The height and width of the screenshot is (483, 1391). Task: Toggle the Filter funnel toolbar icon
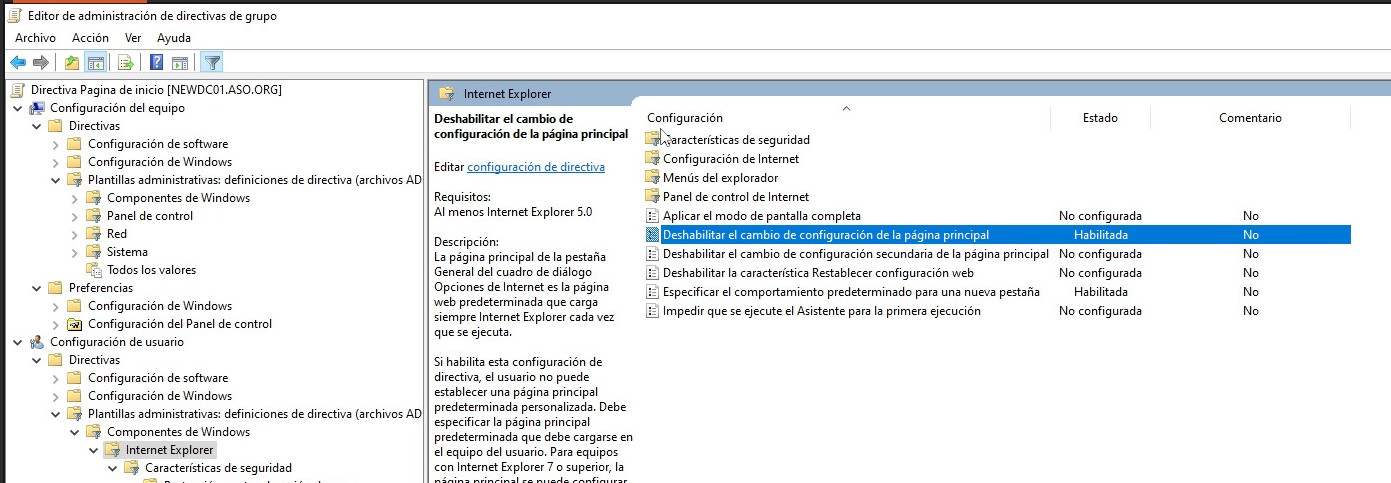(212, 63)
